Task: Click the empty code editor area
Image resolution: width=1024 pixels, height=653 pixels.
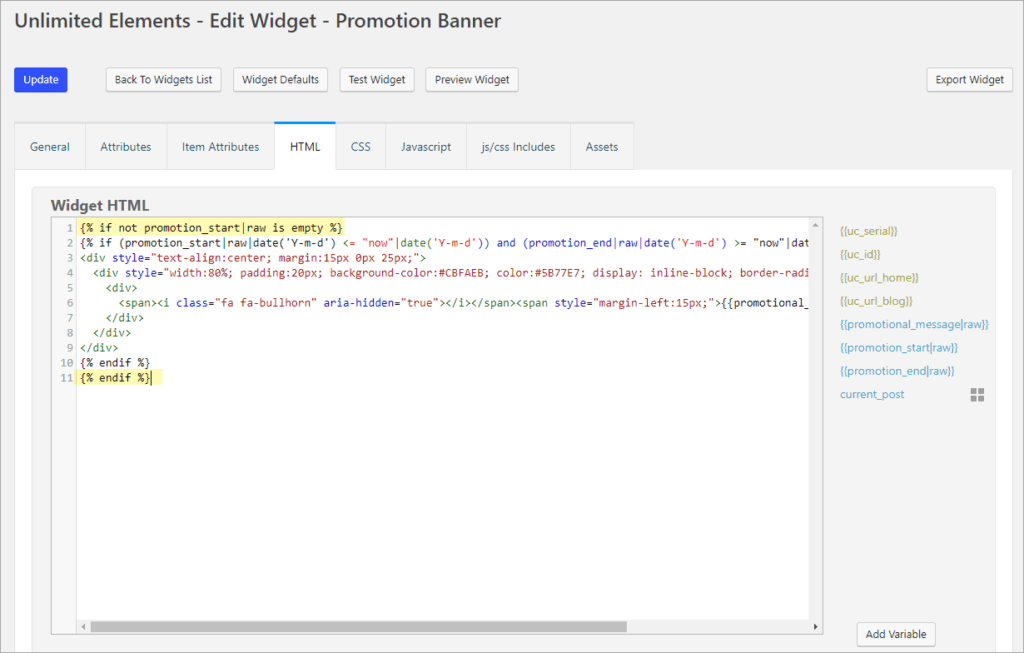Action: 443,503
